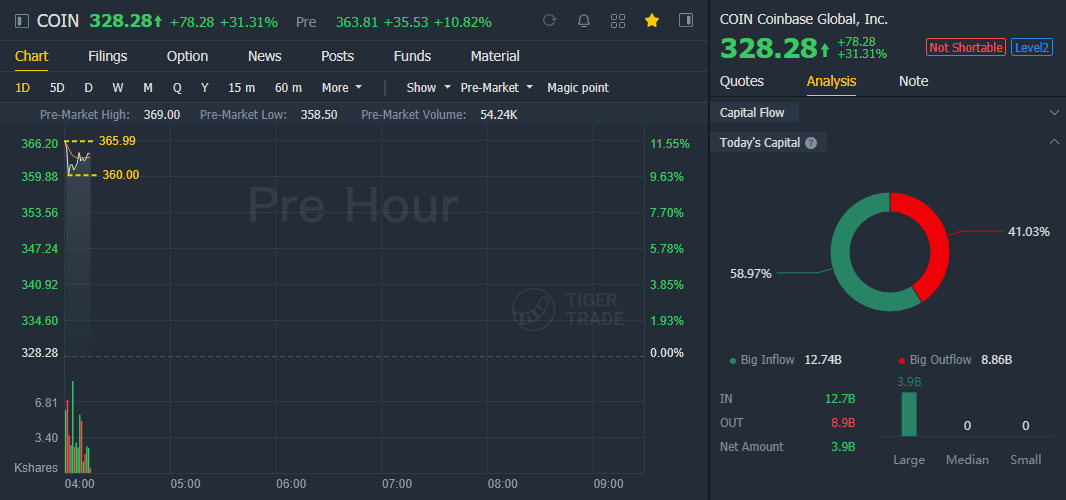Click the 360.00 low price marker

pos(120,175)
